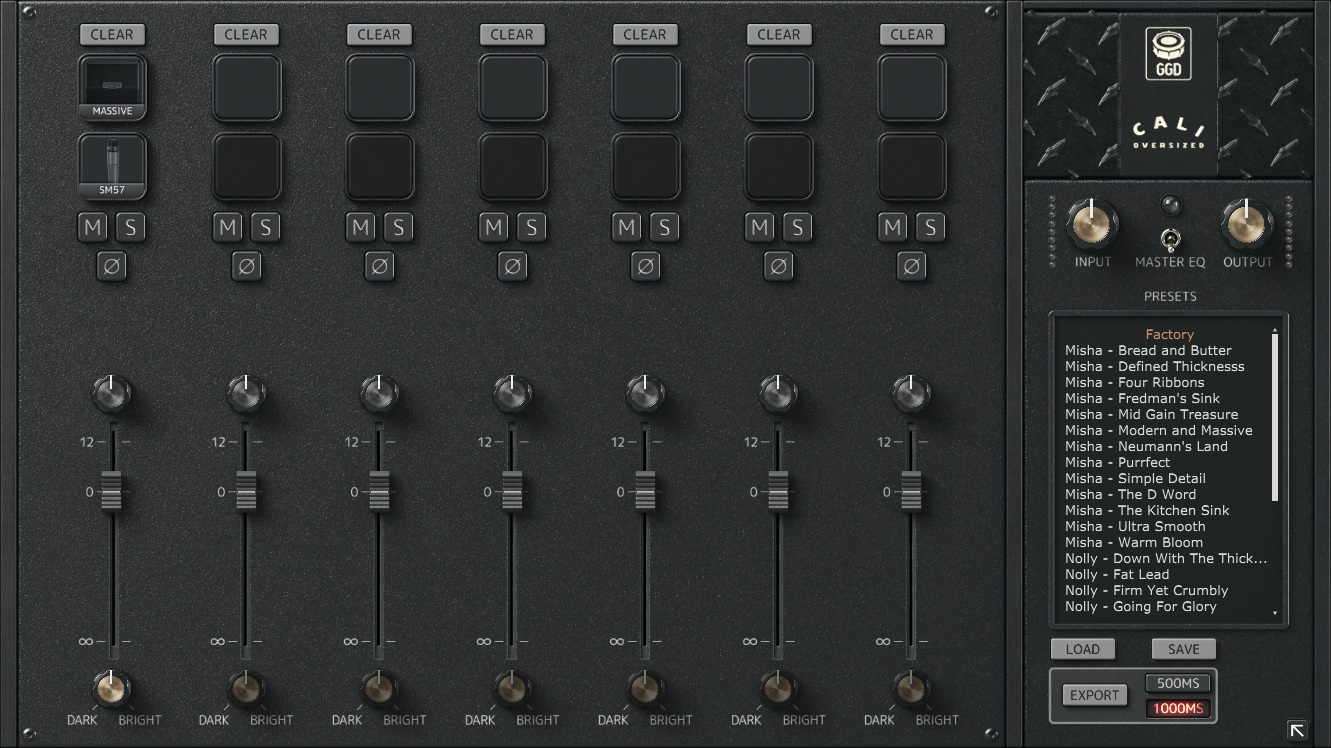Click the SAVE preset button
The height and width of the screenshot is (748, 1331).
click(1184, 649)
